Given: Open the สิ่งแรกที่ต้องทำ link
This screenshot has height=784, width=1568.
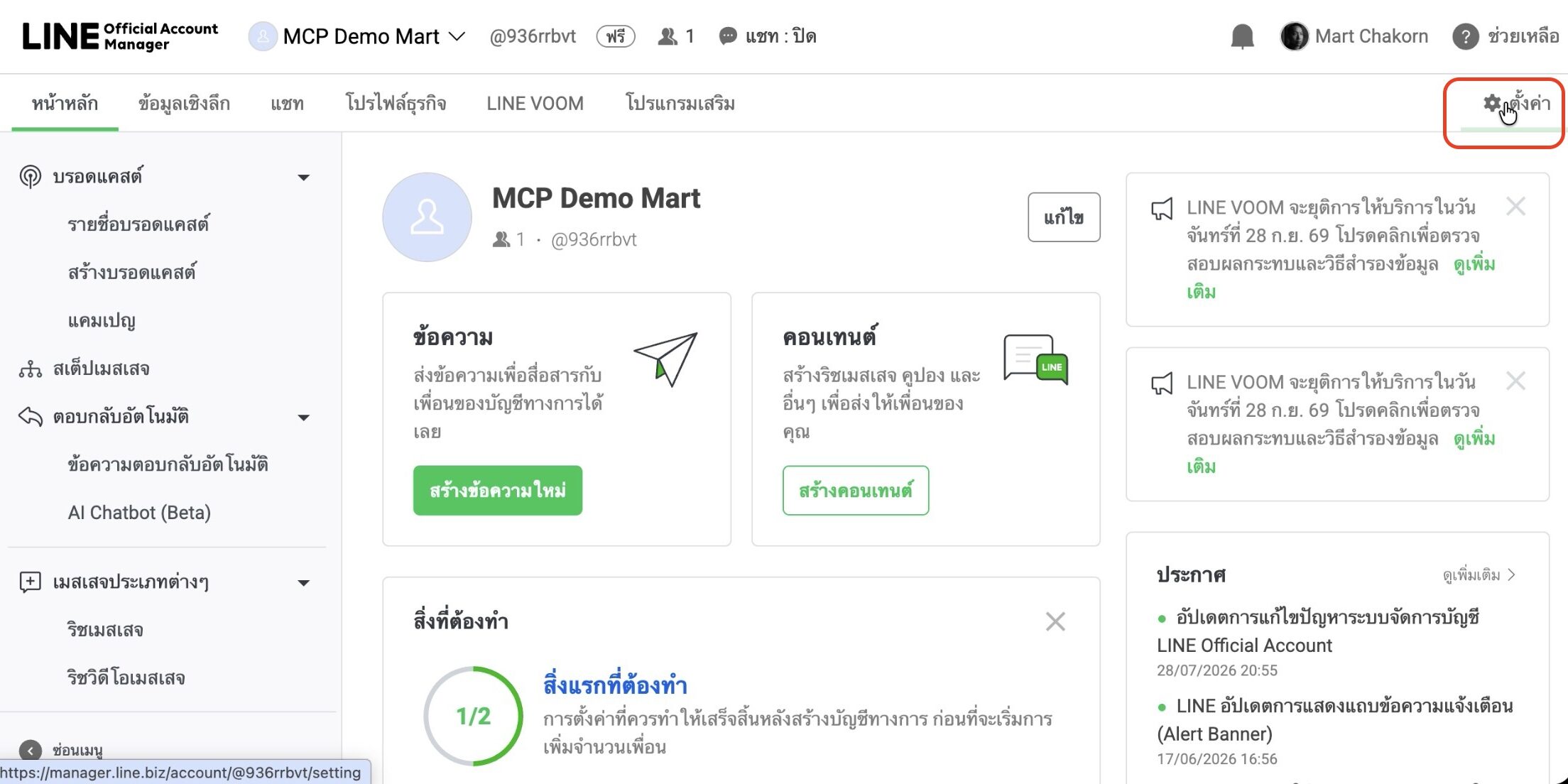Looking at the screenshot, I should (x=615, y=685).
